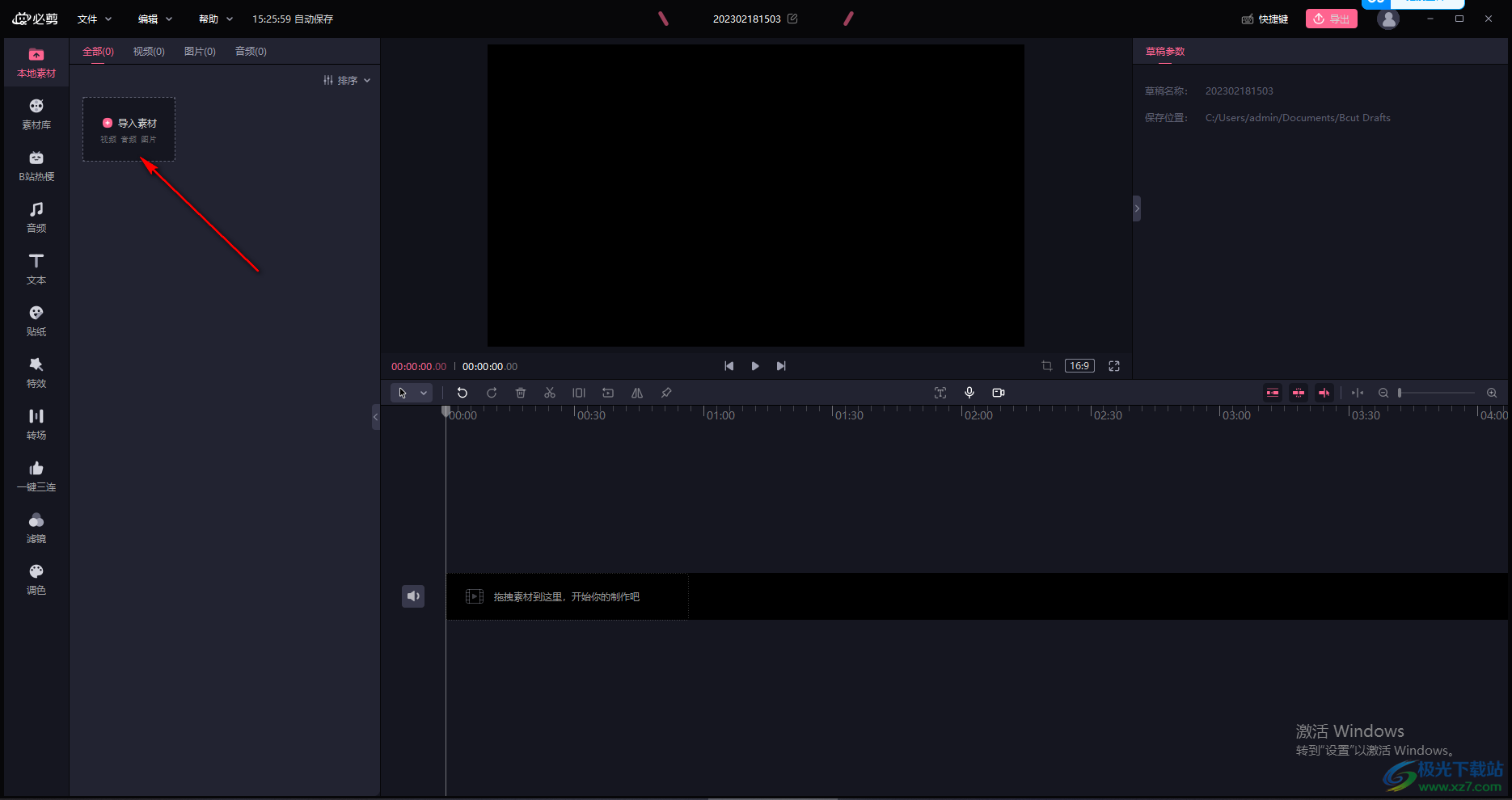Toggle the first pink main-track magnet button

point(1273,393)
